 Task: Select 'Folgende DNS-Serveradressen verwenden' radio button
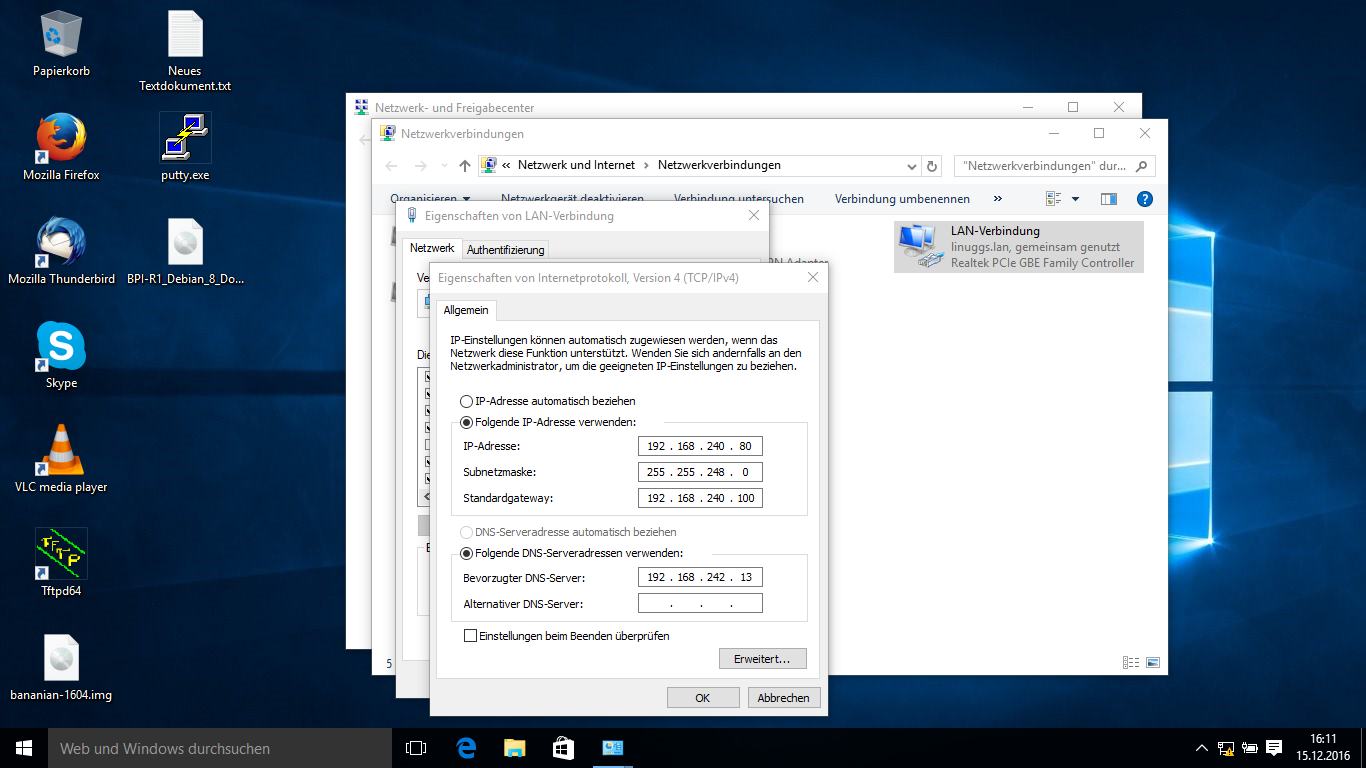[467, 553]
